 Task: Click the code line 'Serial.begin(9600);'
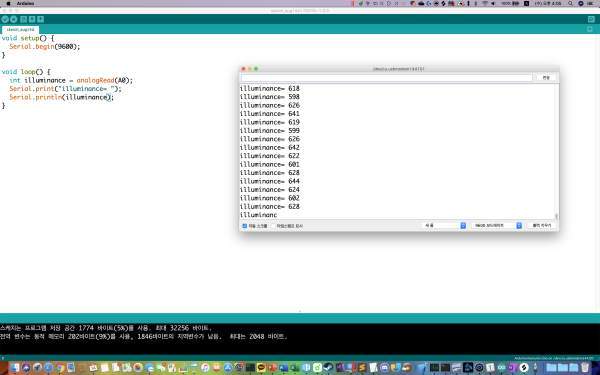(x=45, y=47)
